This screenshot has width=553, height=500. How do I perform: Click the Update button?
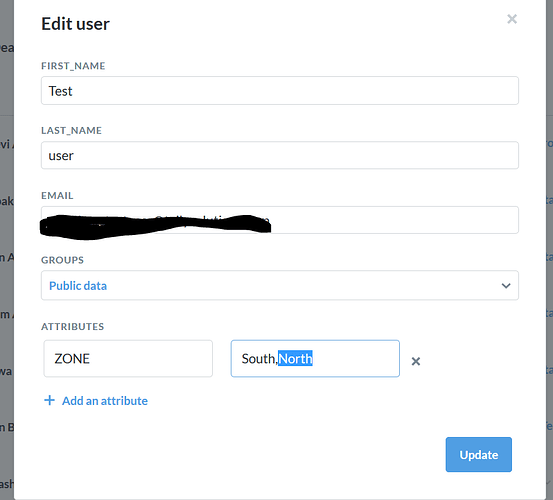[x=479, y=455]
